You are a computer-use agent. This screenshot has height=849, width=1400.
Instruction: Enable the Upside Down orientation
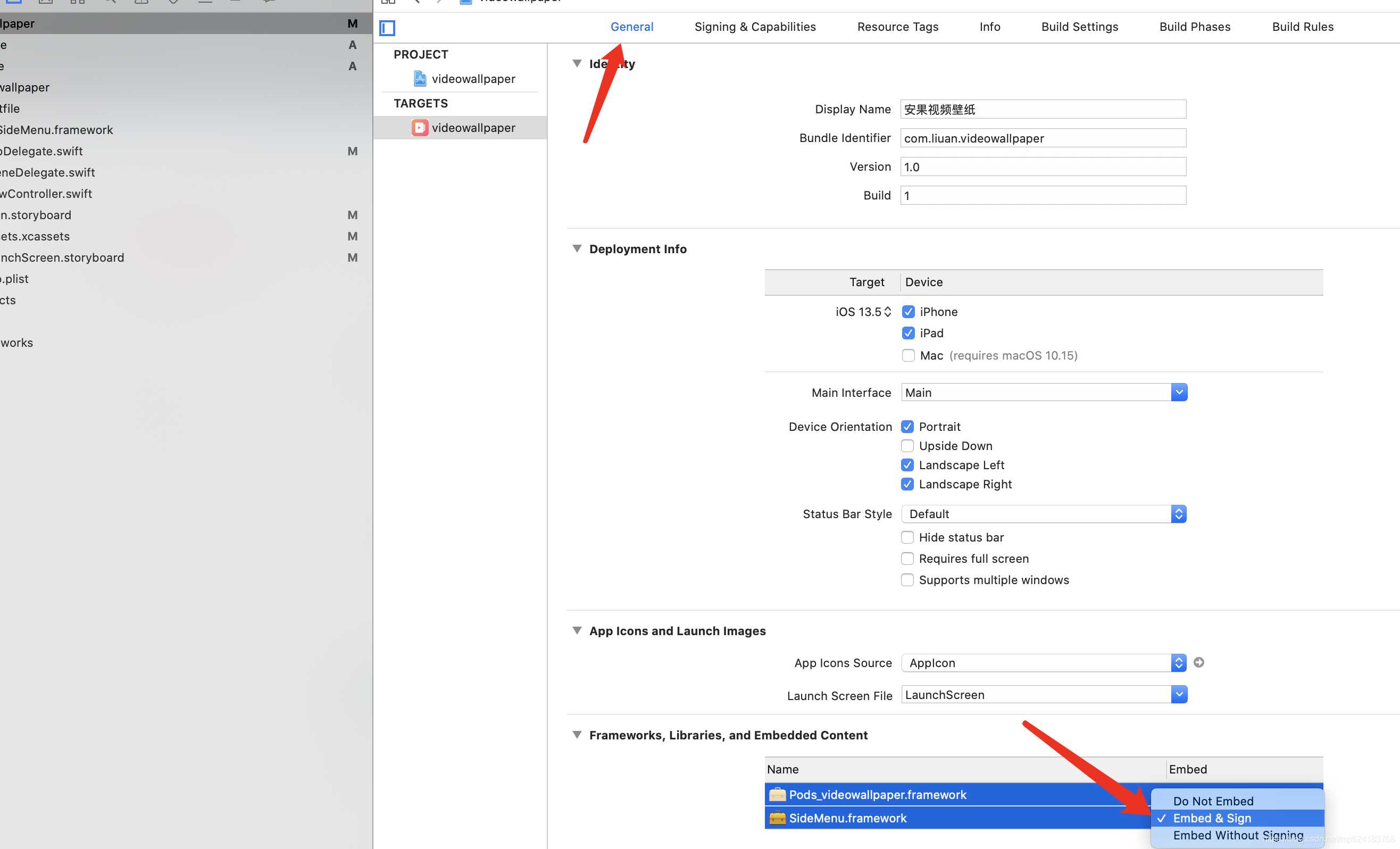point(907,446)
